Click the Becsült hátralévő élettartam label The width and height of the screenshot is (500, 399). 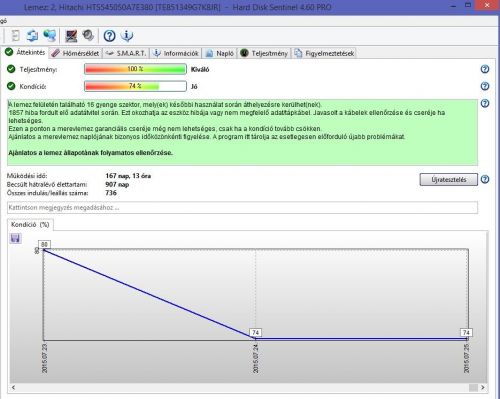tap(47, 184)
